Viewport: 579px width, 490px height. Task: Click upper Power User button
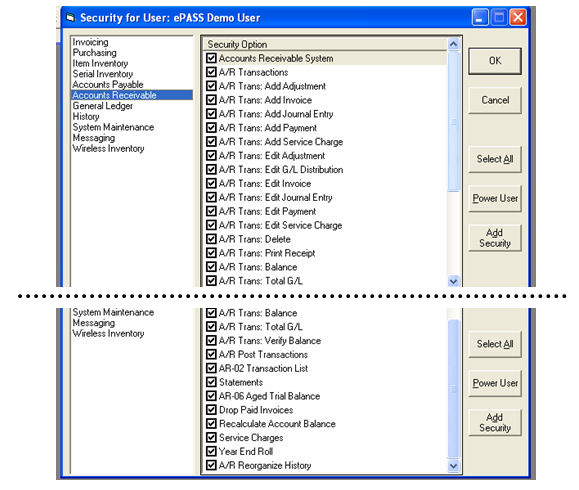495,198
